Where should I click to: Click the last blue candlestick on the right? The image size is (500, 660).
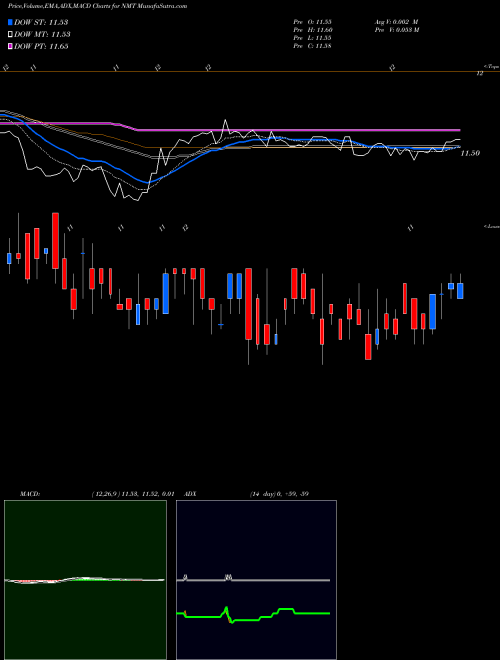coord(460,291)
